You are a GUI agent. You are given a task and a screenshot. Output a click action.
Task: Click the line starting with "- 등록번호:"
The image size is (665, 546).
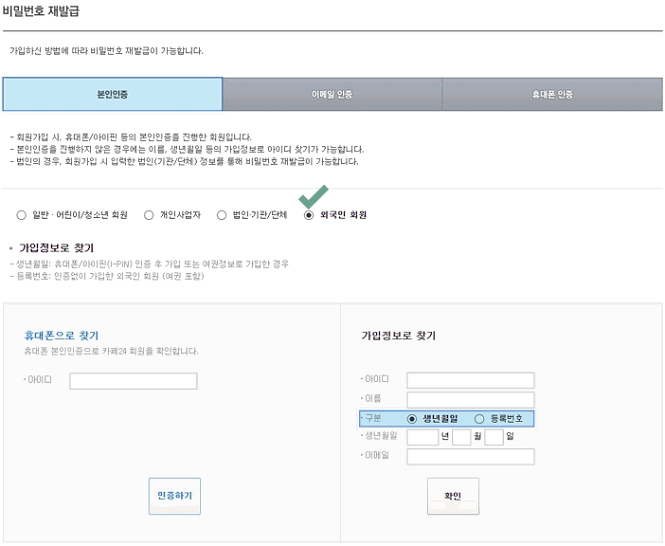[107, 276]
